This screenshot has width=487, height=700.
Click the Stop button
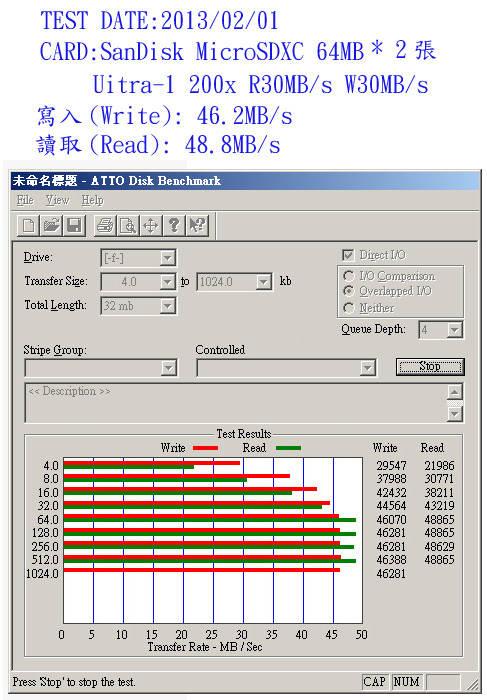(x=430, y=367)
